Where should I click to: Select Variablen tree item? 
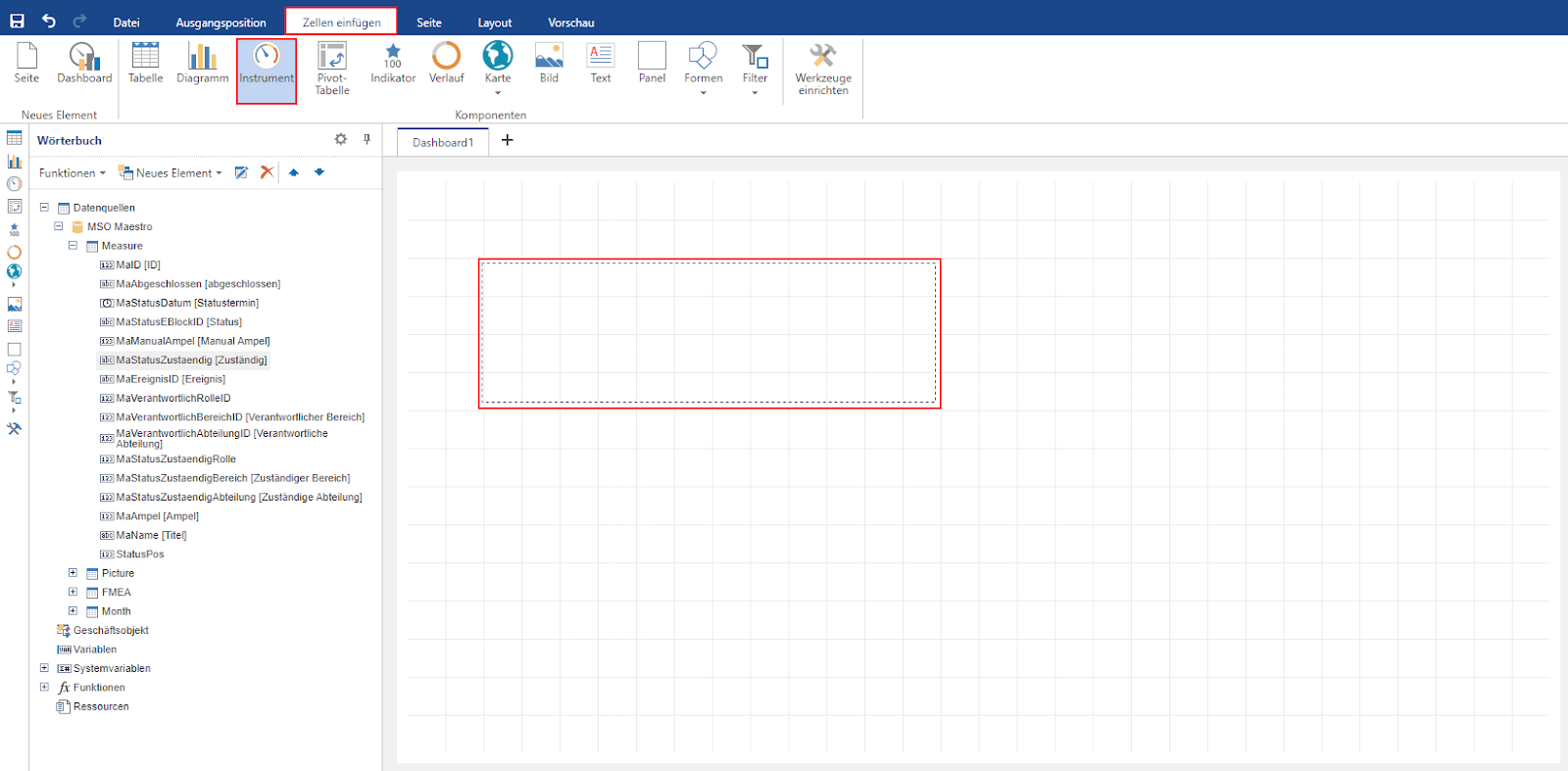(87, 650)
